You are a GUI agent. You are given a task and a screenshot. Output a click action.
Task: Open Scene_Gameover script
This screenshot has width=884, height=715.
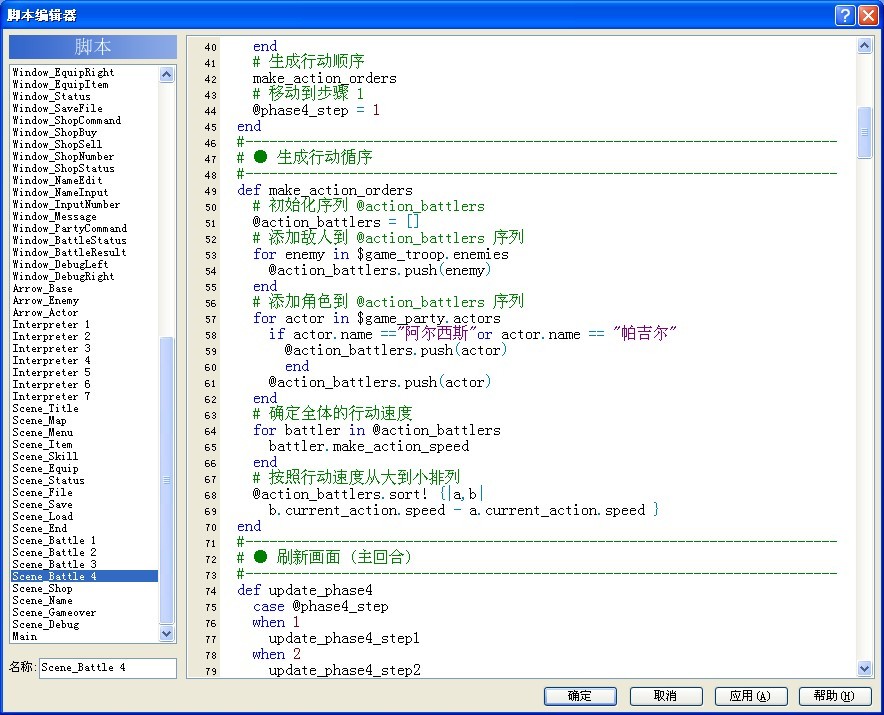pos(54,612)
